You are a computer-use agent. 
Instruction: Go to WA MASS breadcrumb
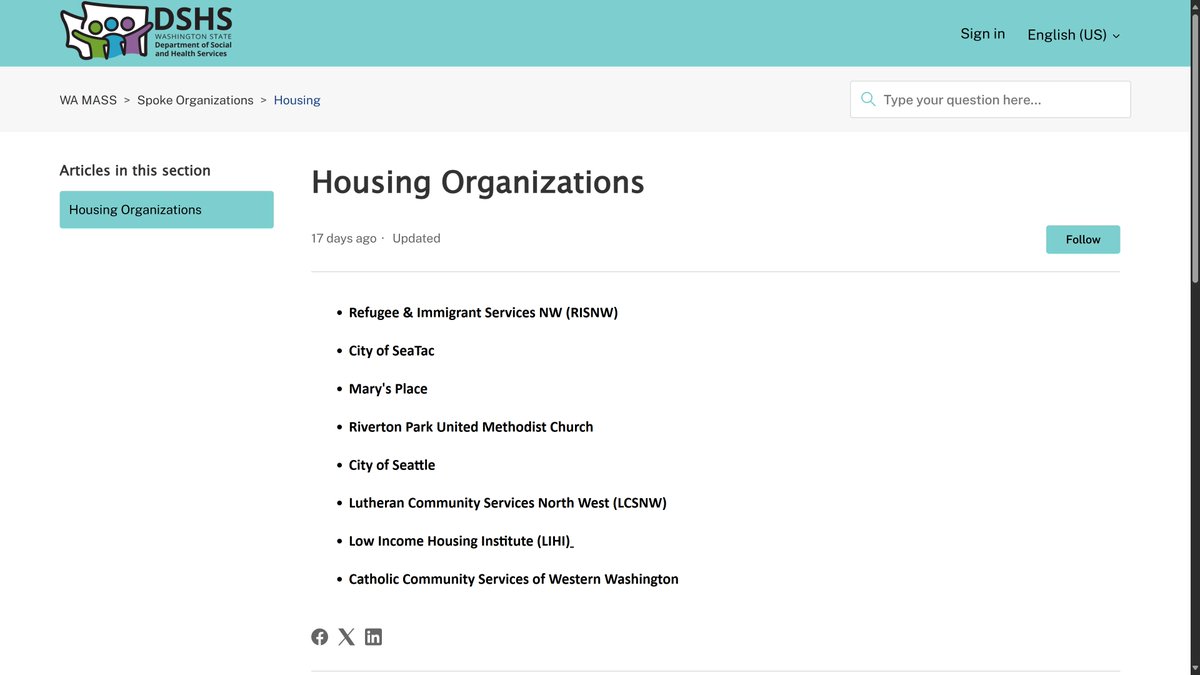(88, 100)
